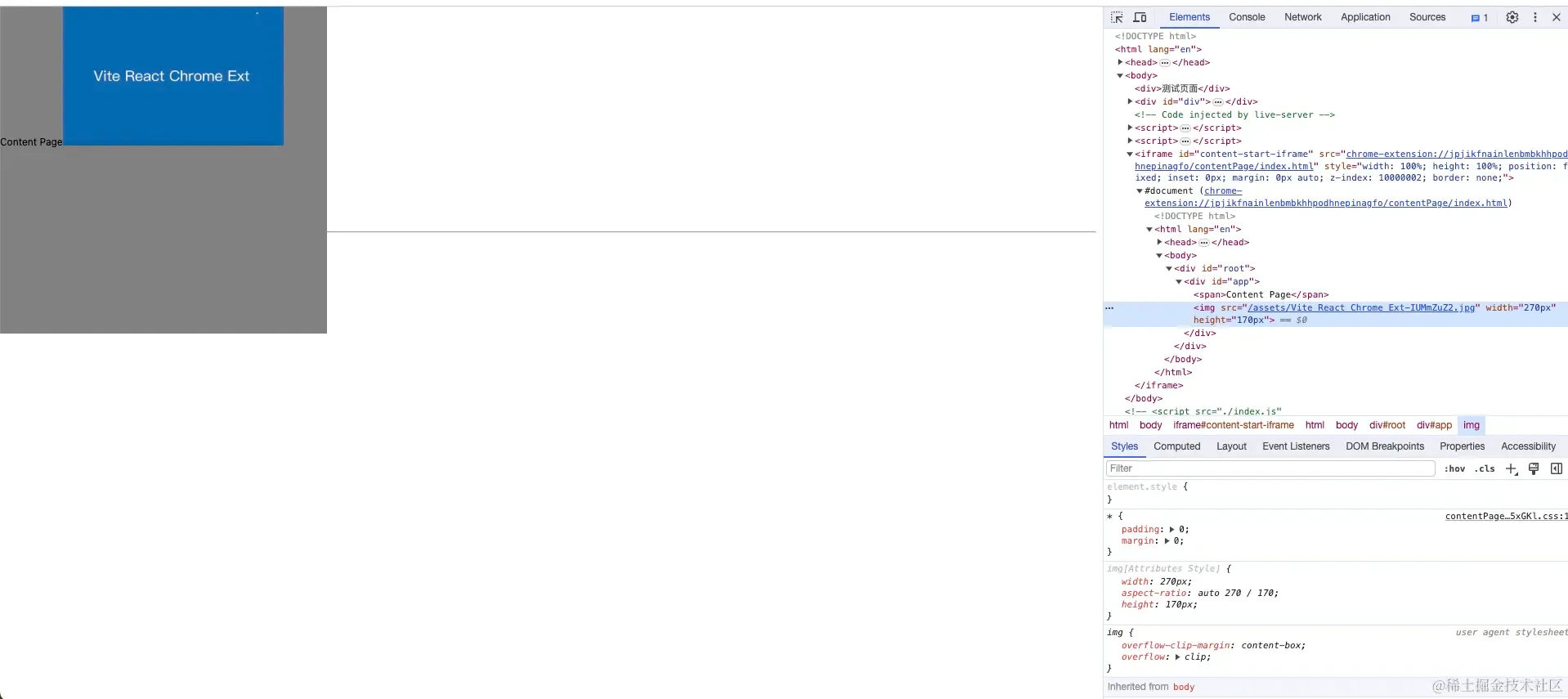This screenshot has width=1568, height=699.
Task: Open the Accessibility sub-tab
Action: [x=1528, y=446]
